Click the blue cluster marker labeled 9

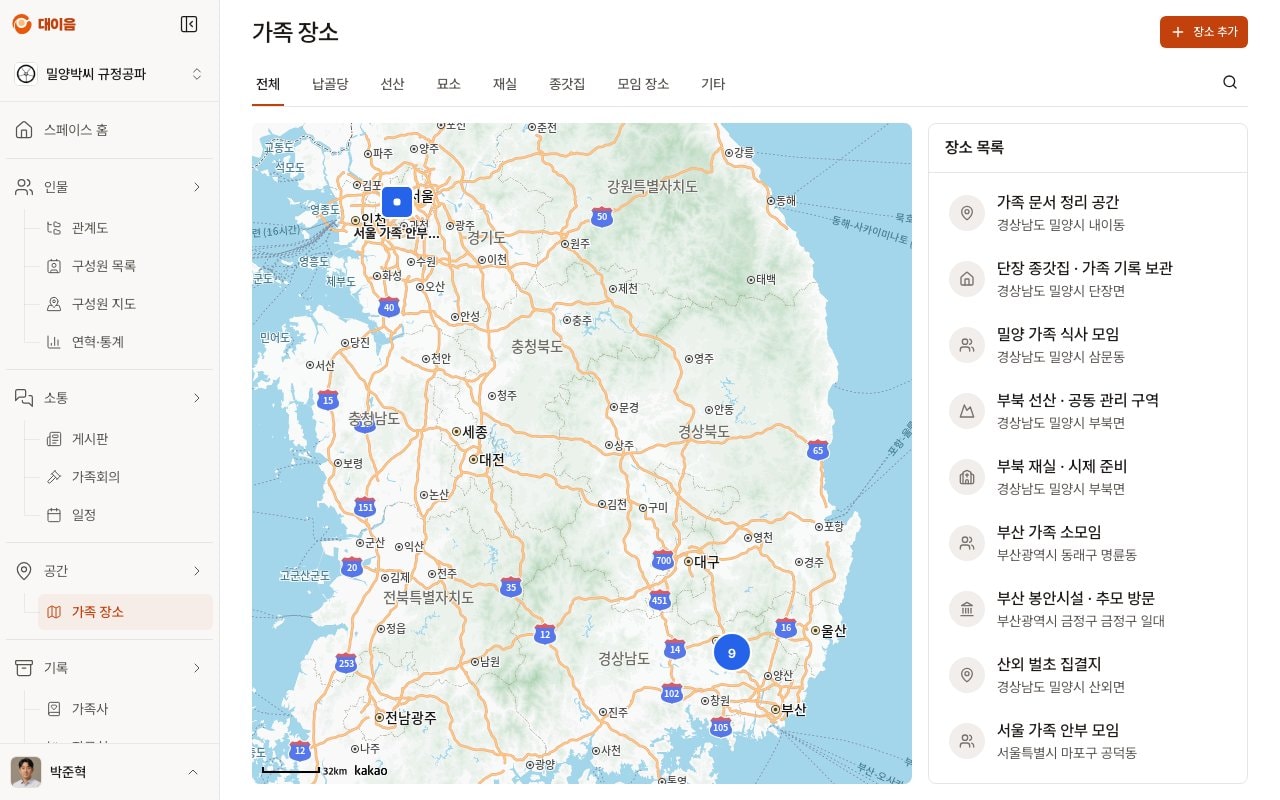(731, 652)
